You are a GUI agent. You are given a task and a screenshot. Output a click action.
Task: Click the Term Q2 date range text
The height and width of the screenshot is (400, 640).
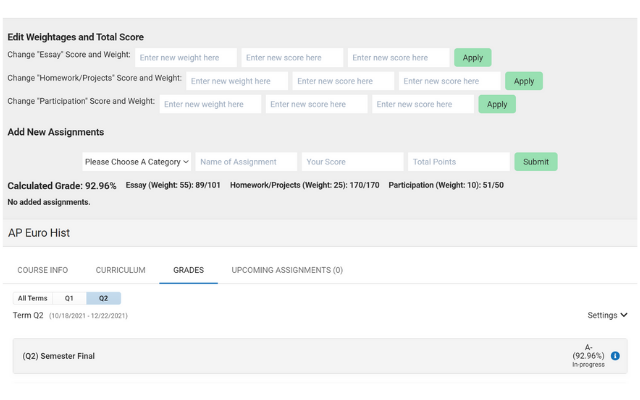click(x=88, y=316)
